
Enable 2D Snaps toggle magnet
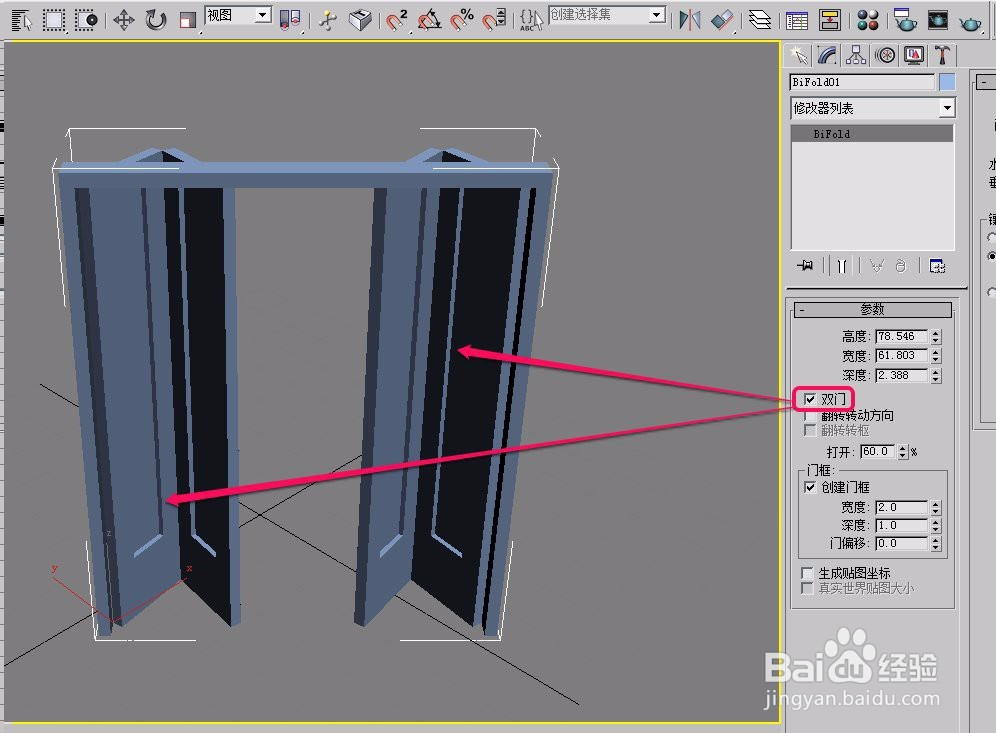pos(397,20)
